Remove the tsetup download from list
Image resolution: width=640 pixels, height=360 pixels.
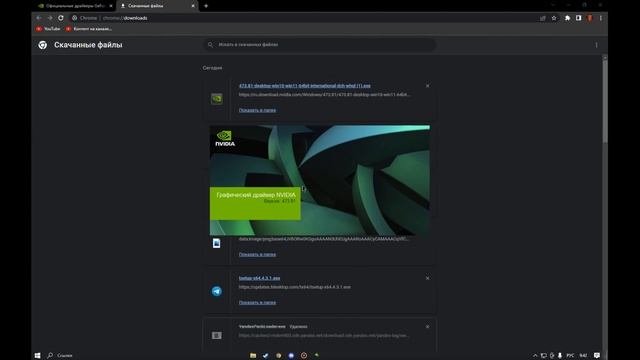coord(427,278)
